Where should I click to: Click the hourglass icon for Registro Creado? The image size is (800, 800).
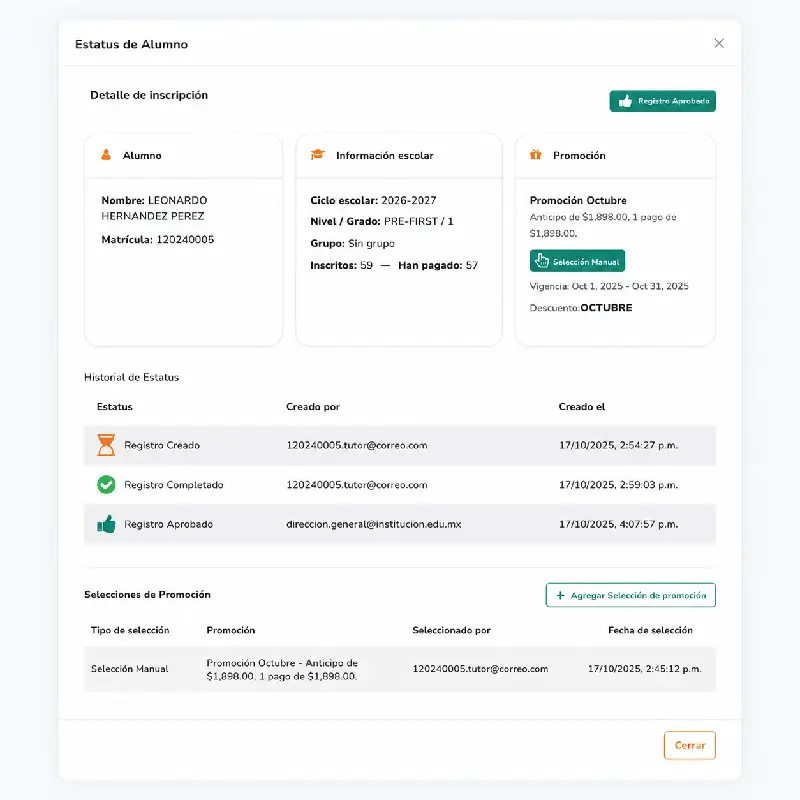(106, 445)
